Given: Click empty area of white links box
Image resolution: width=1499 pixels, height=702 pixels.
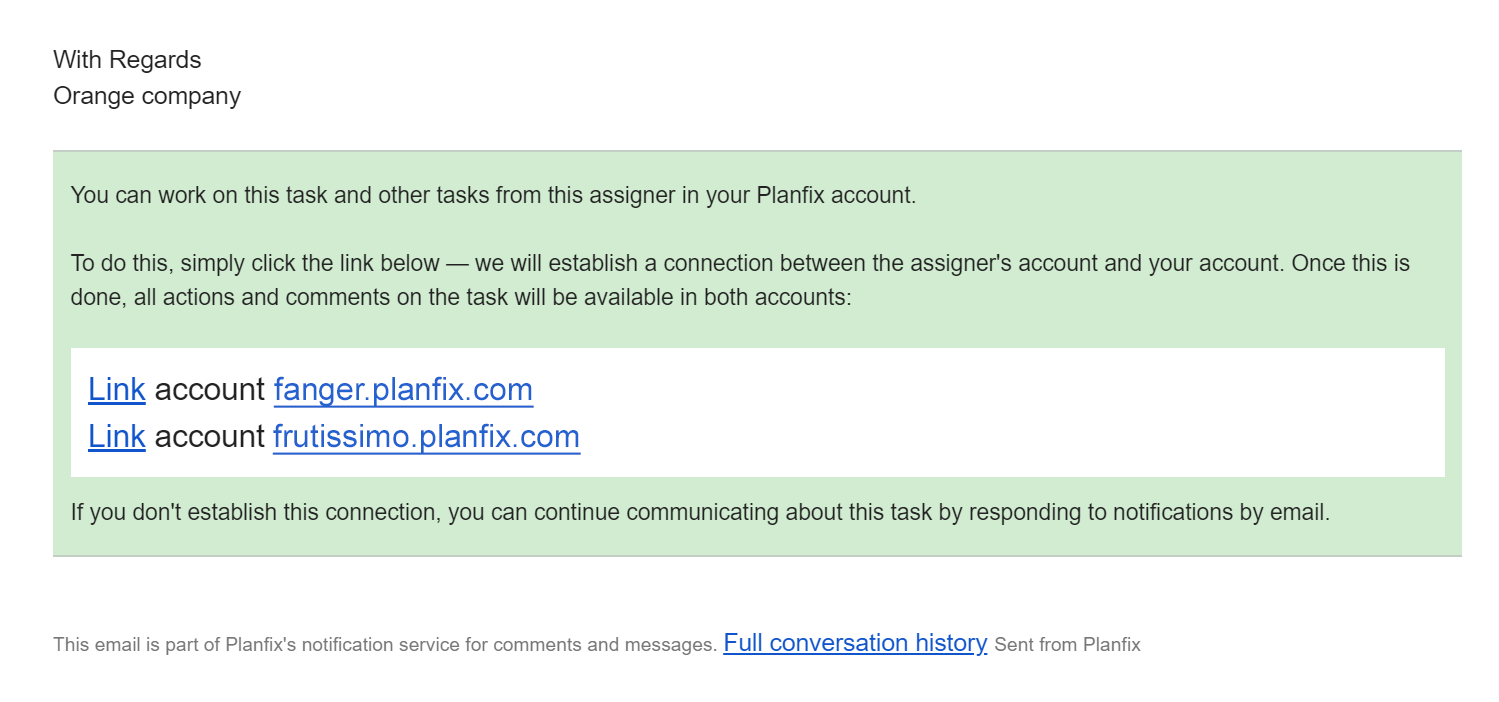Looking at the screenshot, I should (1000, 412).
